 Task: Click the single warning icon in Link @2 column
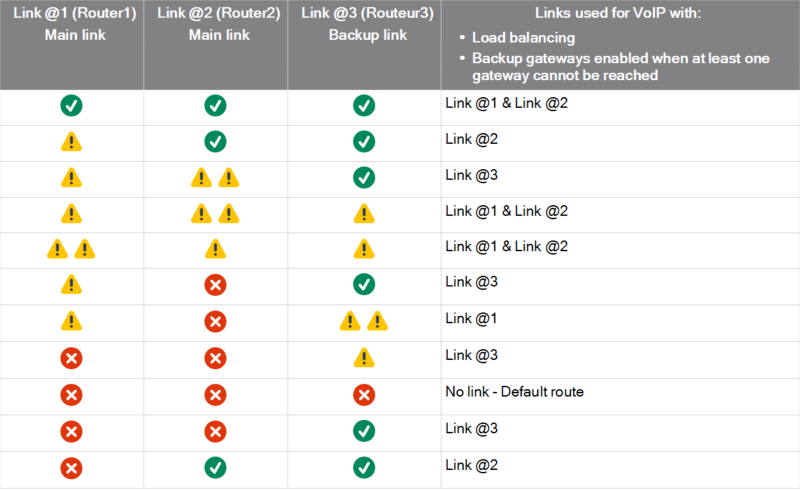[215, 249]
